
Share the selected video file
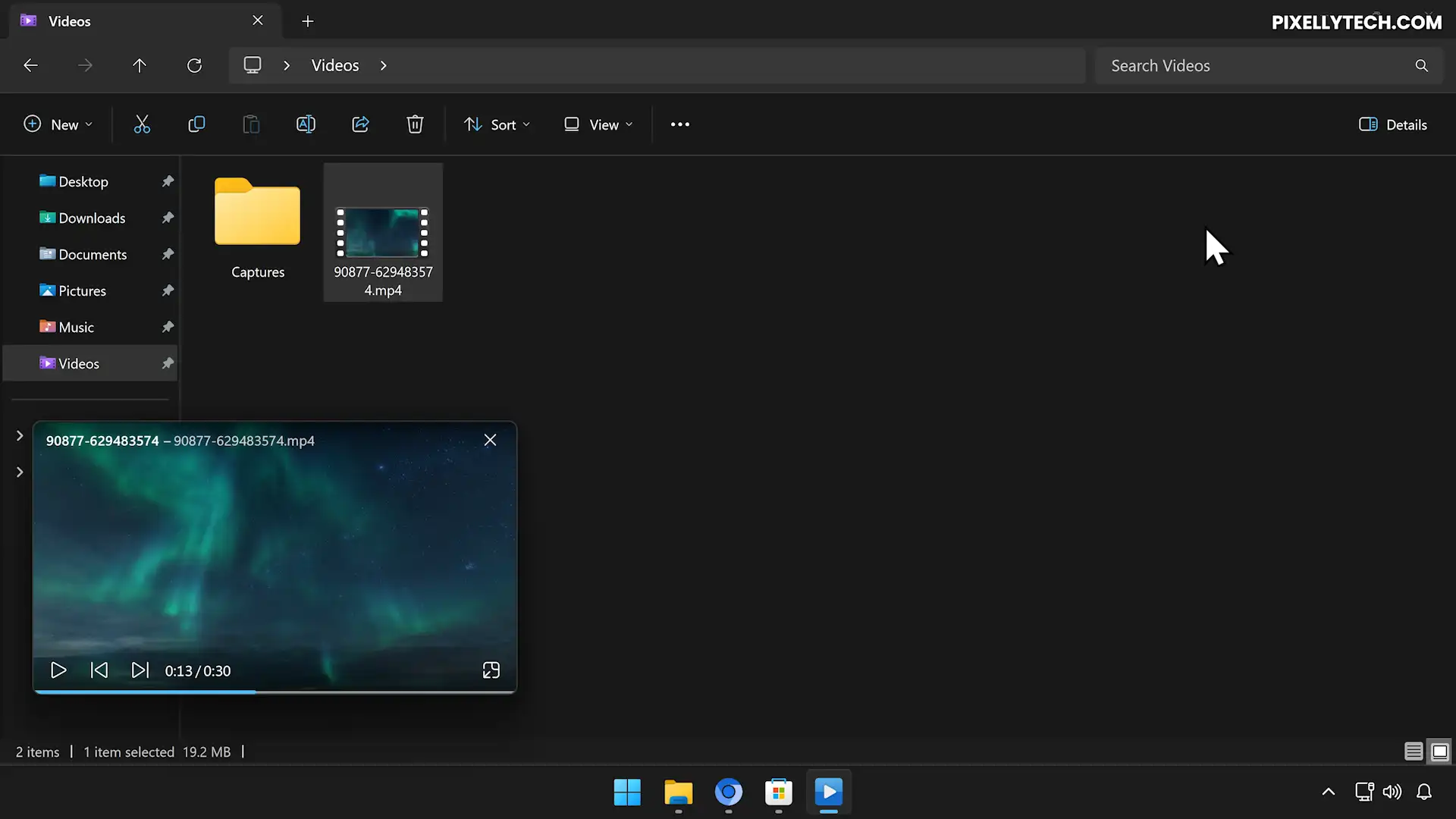pyautogui.click(x=360, y=124)
